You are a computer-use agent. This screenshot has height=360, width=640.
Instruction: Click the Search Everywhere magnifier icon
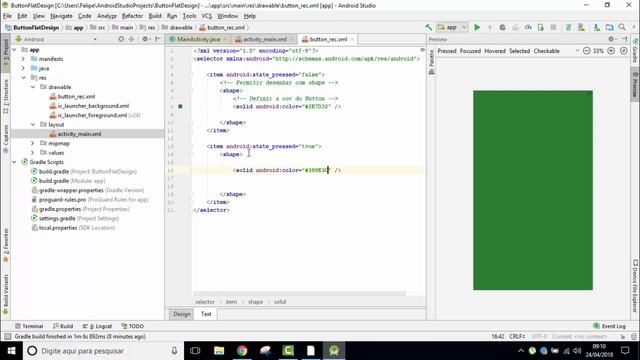tap(622, 27)
